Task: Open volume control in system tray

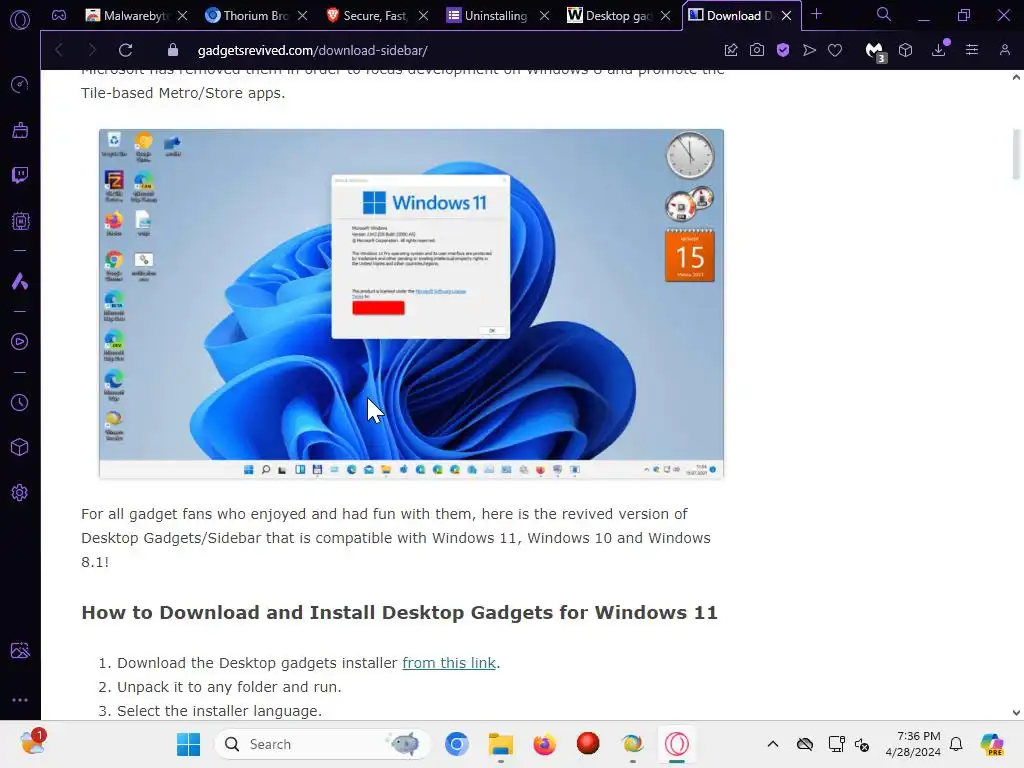Action: pos(862,744)
